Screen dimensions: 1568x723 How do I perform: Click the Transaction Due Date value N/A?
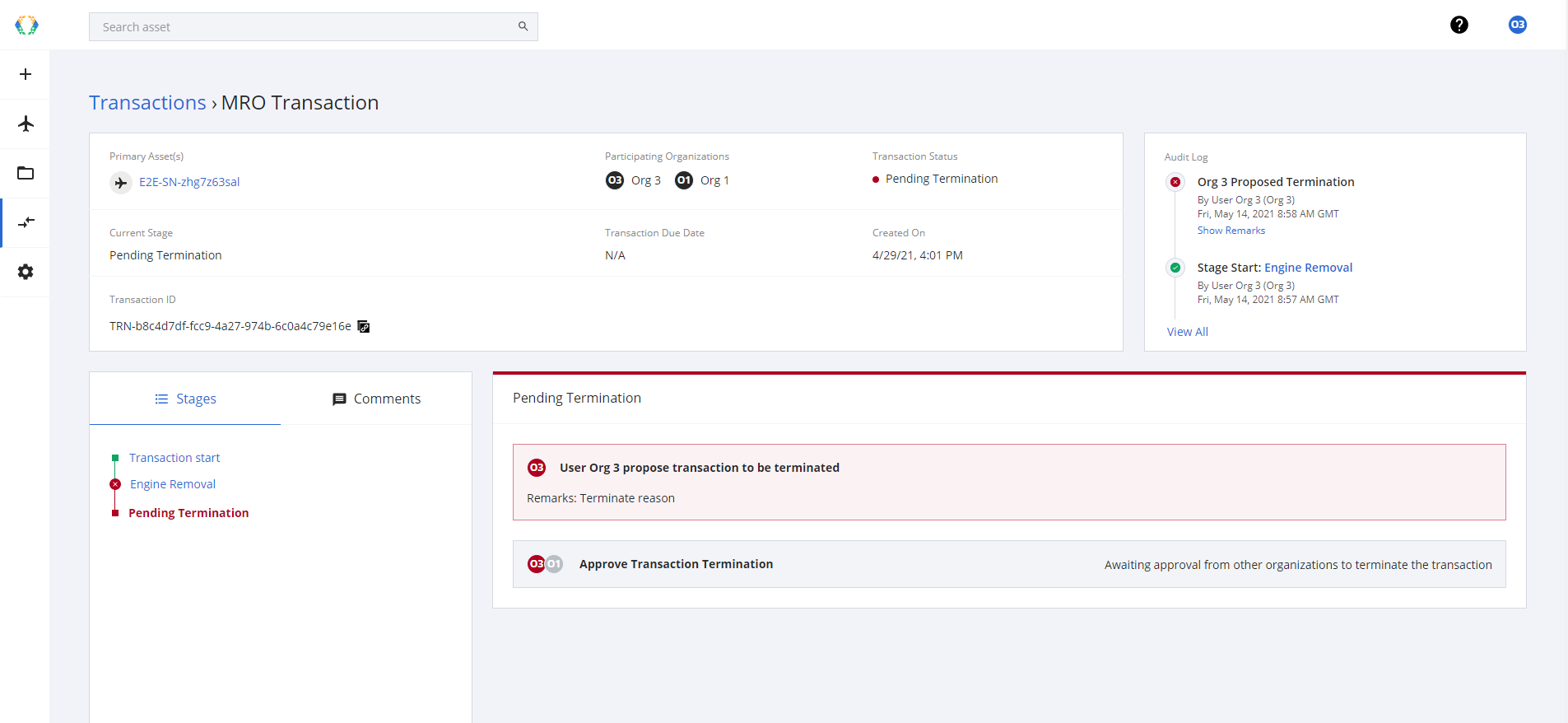615,255
